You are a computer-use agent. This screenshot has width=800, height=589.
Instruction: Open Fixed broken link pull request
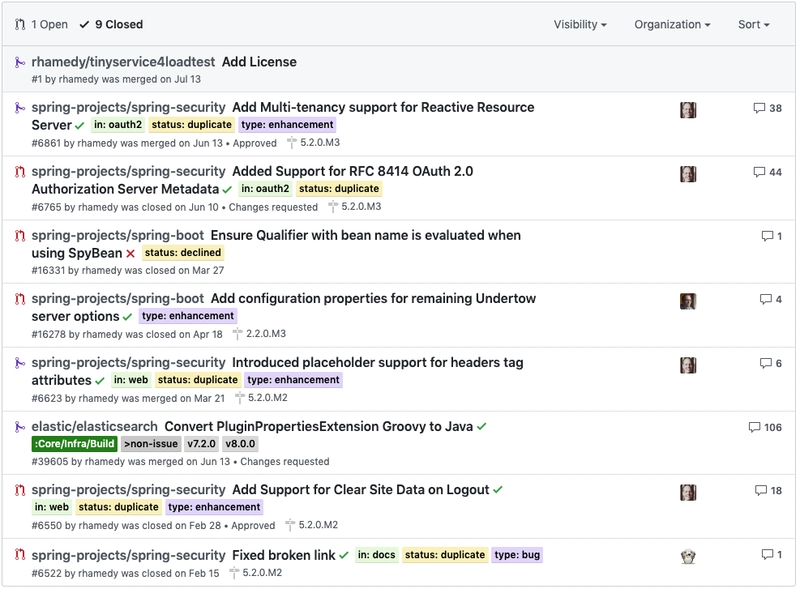(284, 555)
